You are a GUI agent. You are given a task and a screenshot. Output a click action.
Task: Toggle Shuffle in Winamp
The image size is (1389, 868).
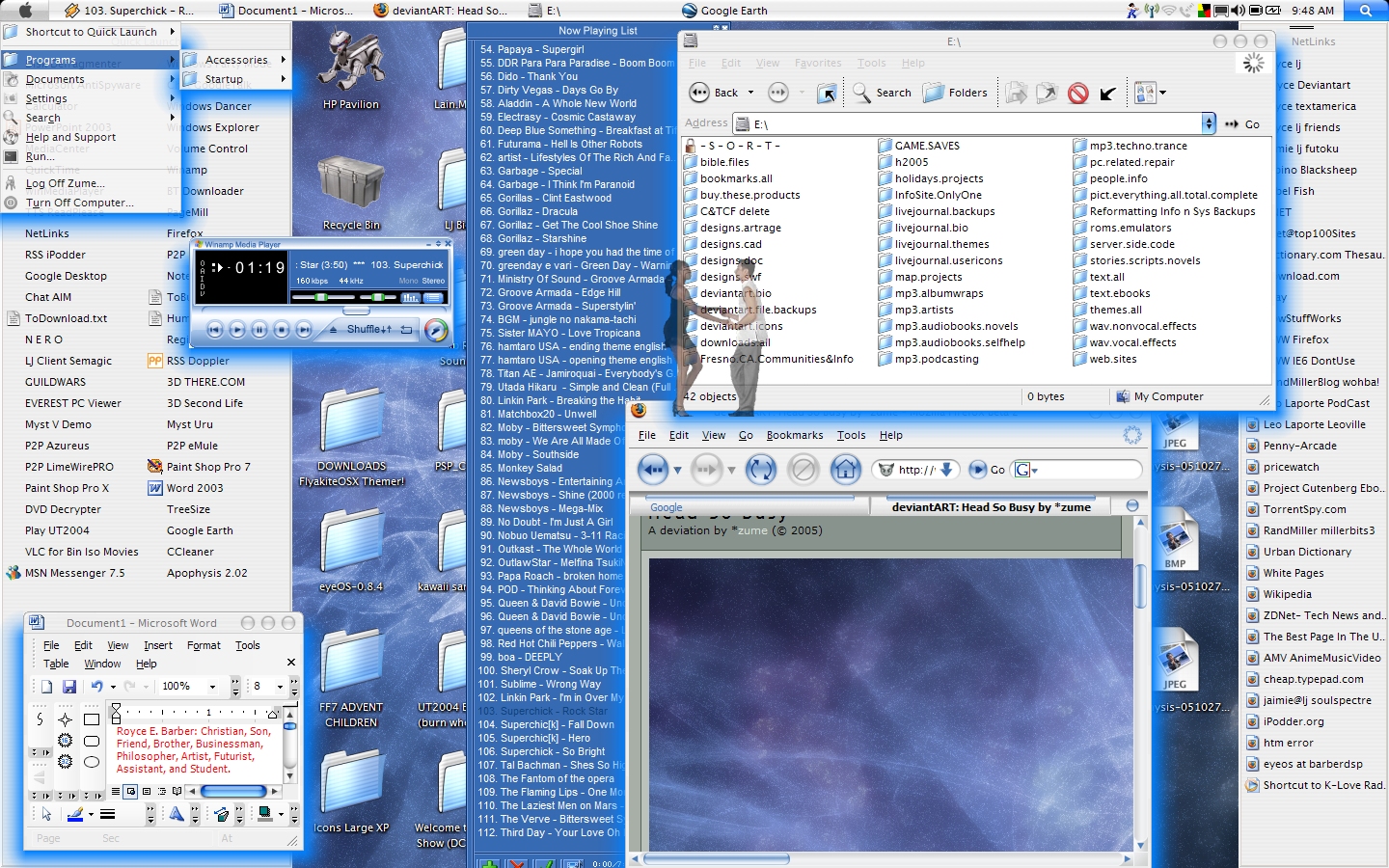[369, 329]
